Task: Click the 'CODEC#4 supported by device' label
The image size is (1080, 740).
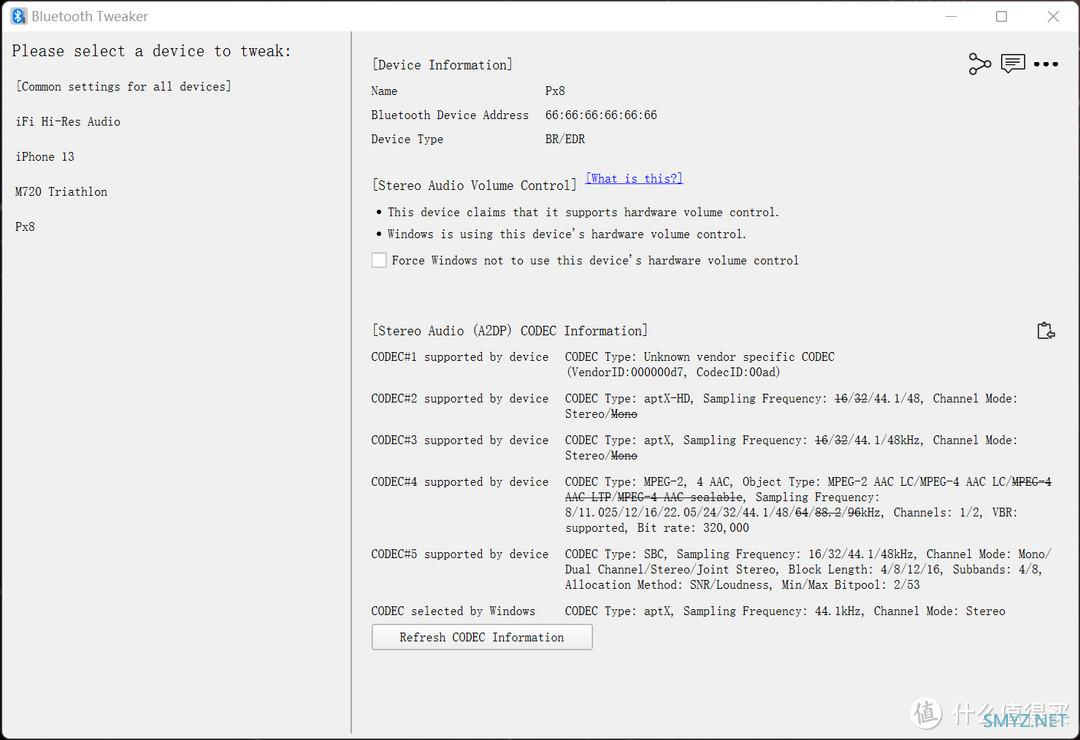Action: [459, 482]
